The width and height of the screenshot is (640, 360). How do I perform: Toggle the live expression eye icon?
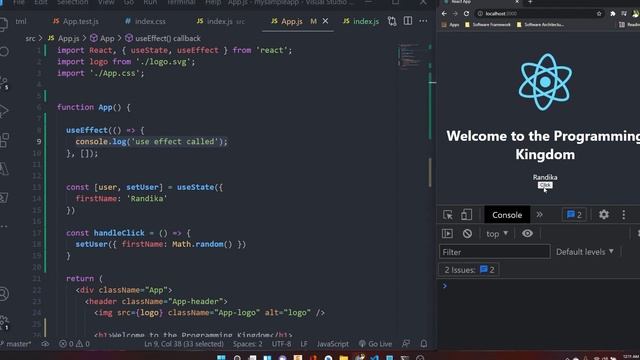[x=527, y=233]
